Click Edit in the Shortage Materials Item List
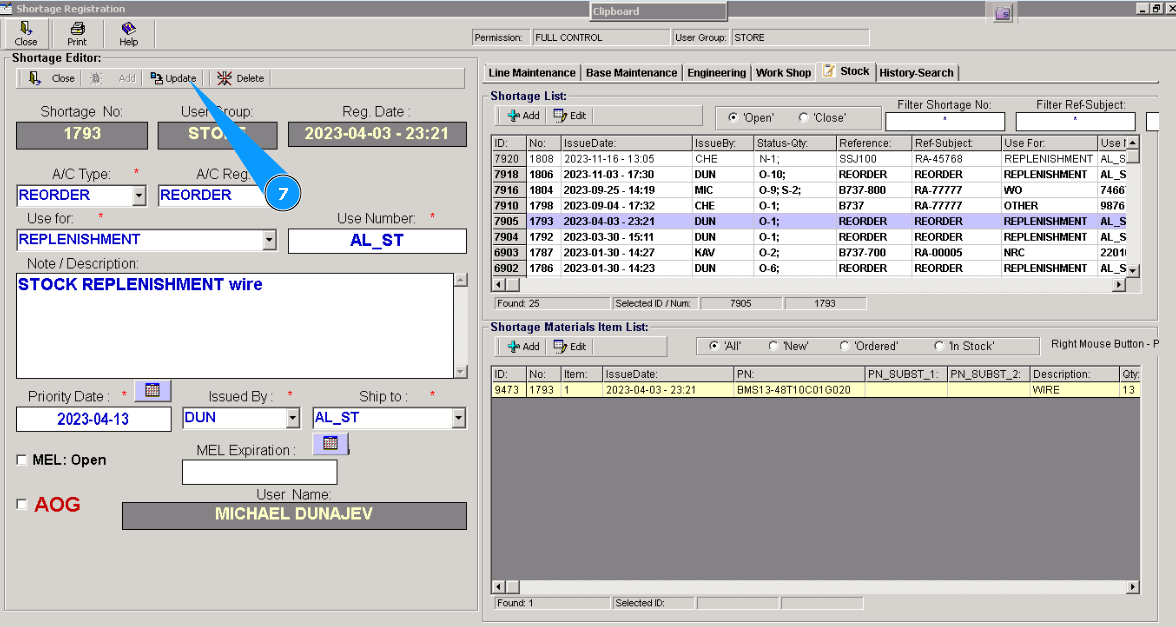This screenshot has height=627, width=1176. pyautogui.click(x=570, y=346)
